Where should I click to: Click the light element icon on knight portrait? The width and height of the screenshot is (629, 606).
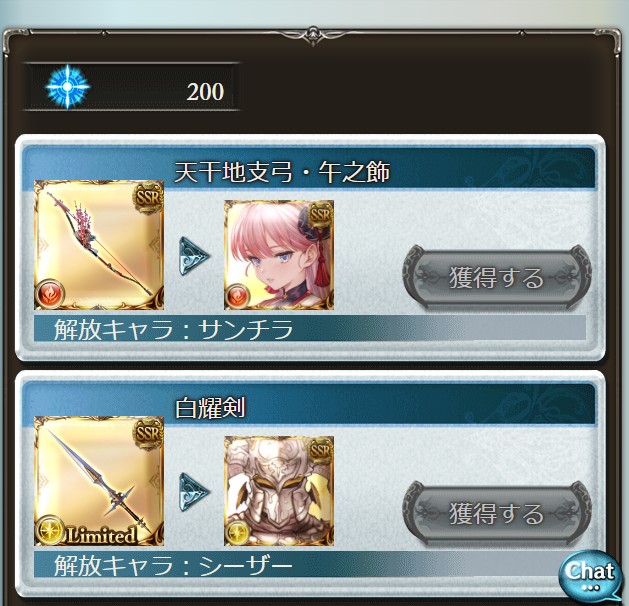click(x=236, y=533)
